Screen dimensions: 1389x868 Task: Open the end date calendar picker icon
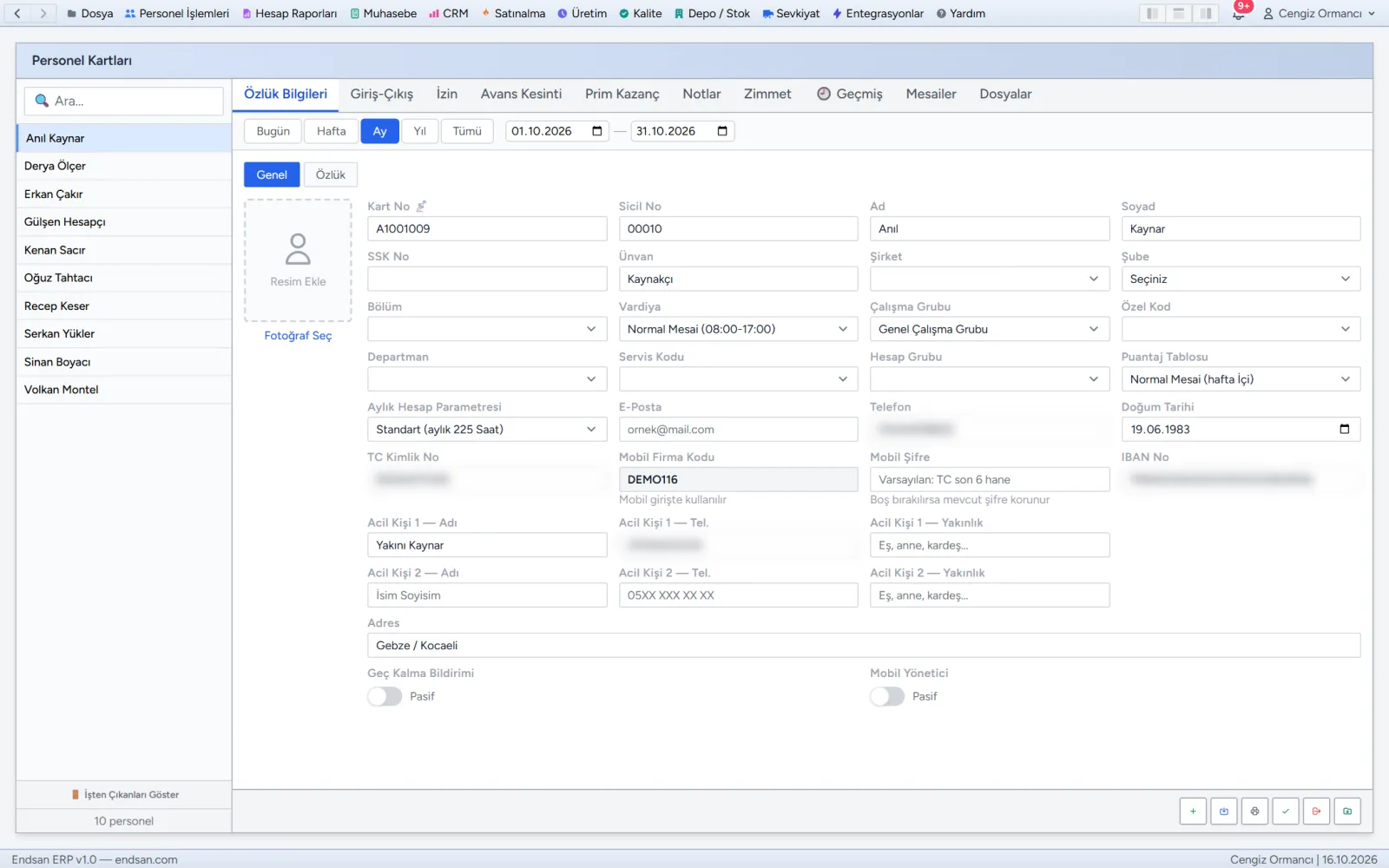[x=722, y=131]
